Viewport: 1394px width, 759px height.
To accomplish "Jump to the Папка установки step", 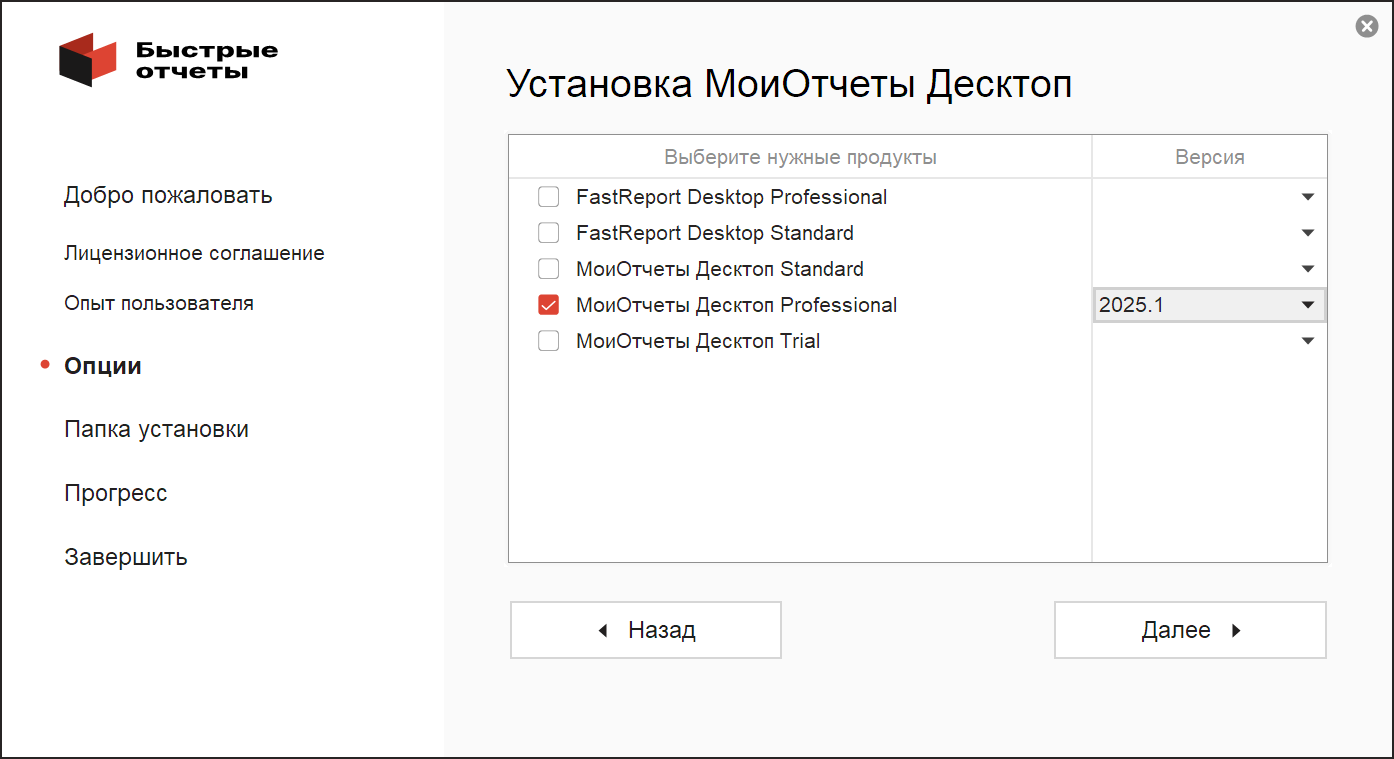I will 156,429.
